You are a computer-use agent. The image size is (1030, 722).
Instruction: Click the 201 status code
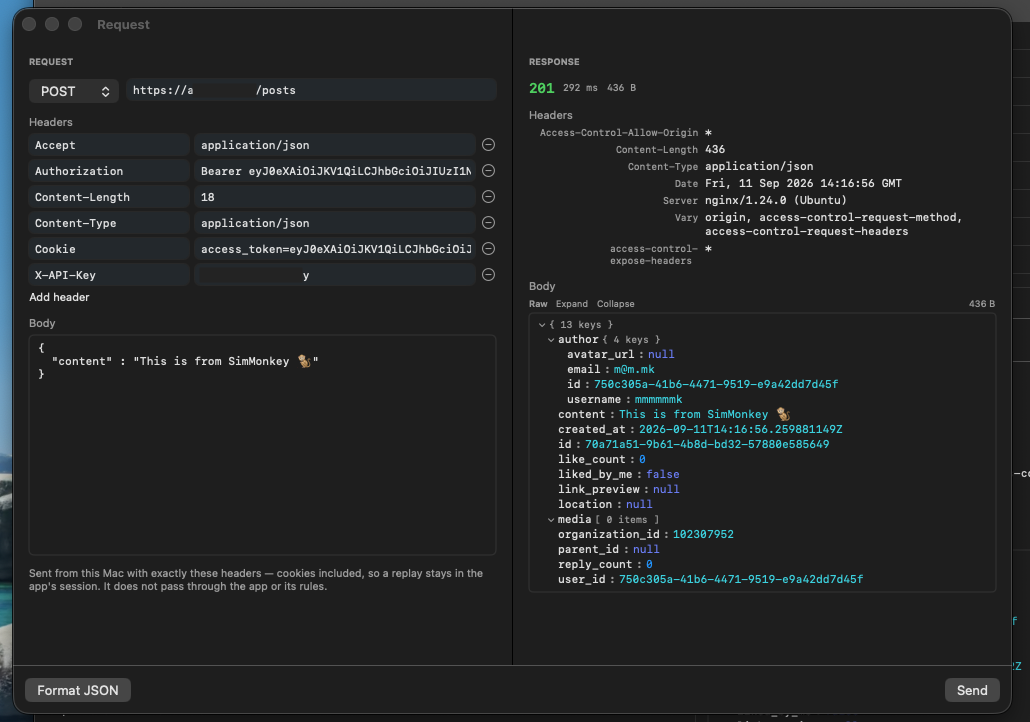point(542,88)
